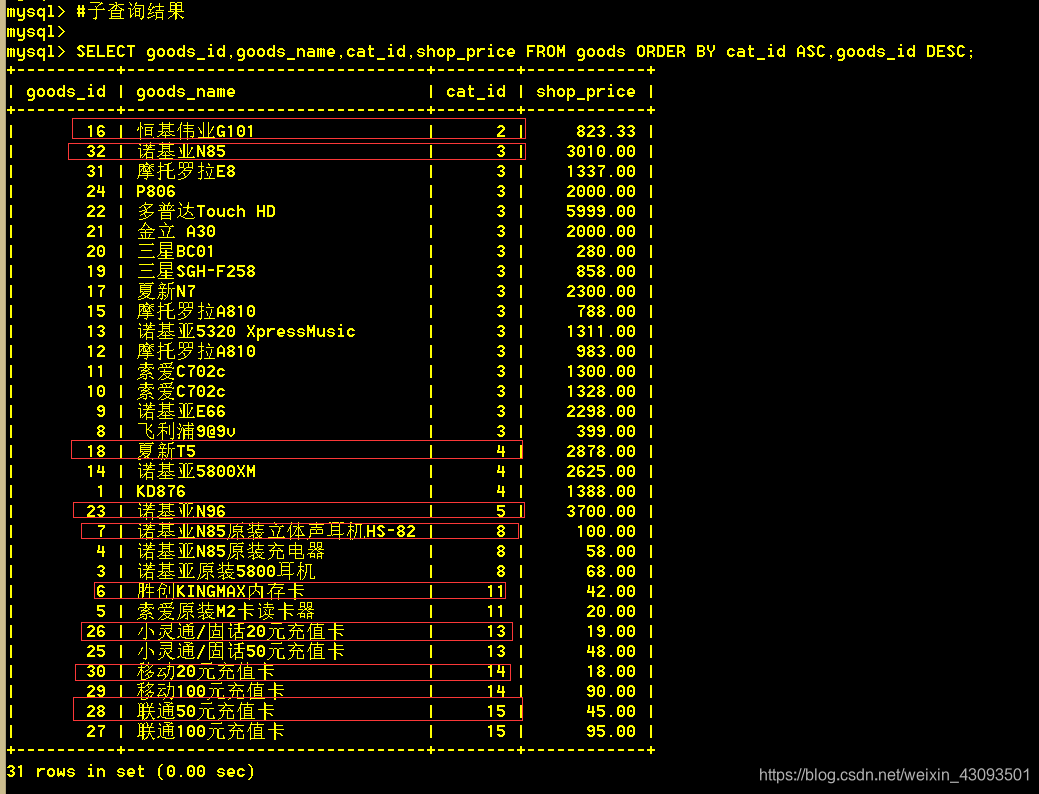Click the shop price 1311.00

pyautogui.click(x=601, y=331)
